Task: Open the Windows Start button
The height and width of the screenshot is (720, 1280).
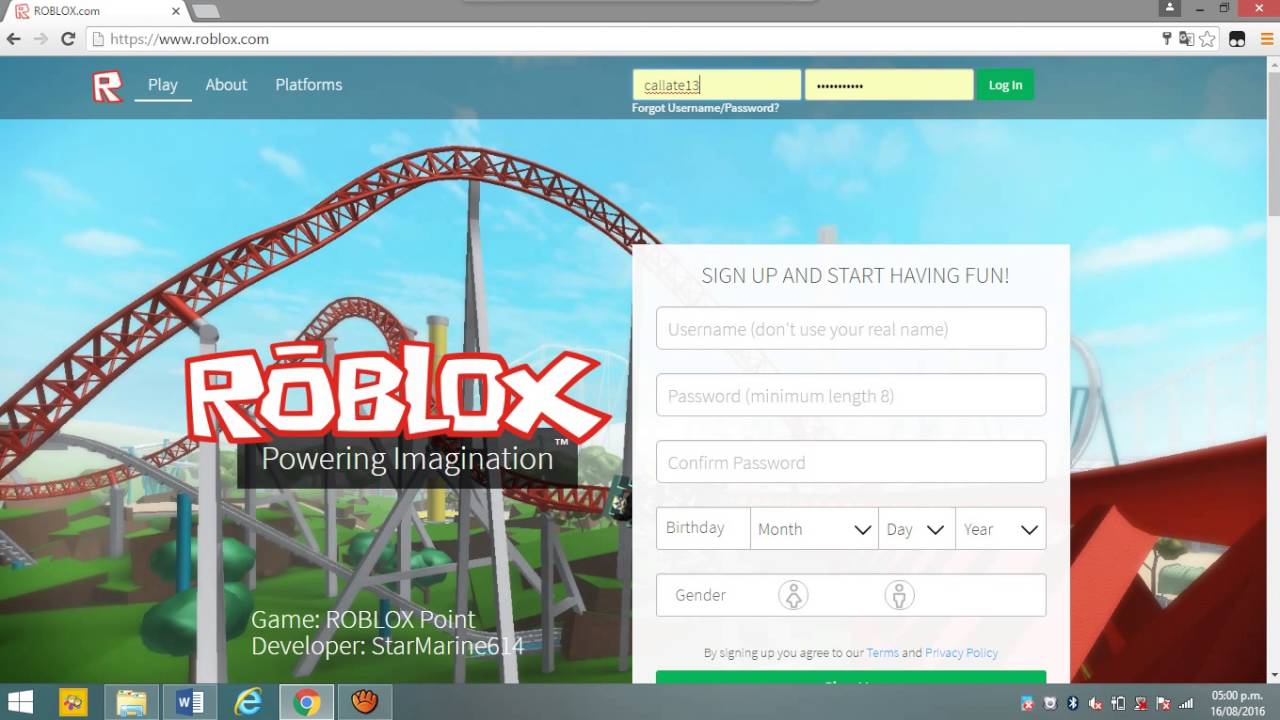Action: [x=20, y=702]
